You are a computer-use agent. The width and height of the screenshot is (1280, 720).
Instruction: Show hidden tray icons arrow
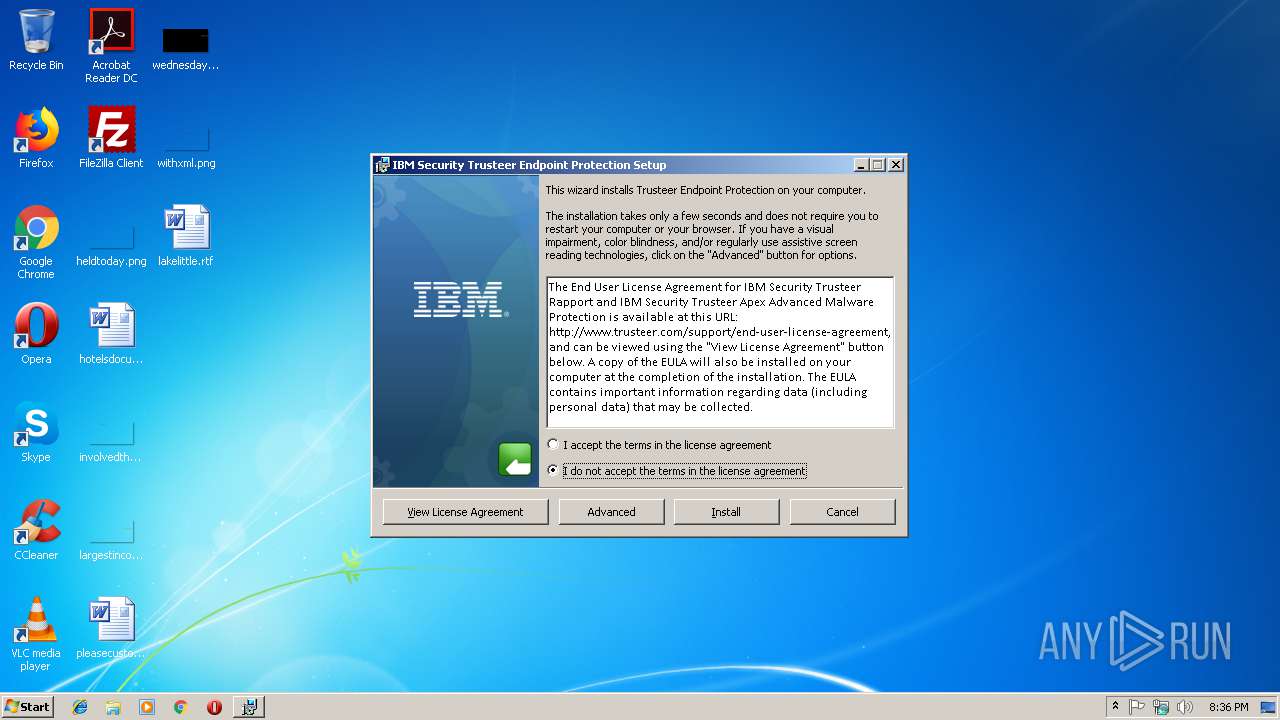click(1115, 707)
